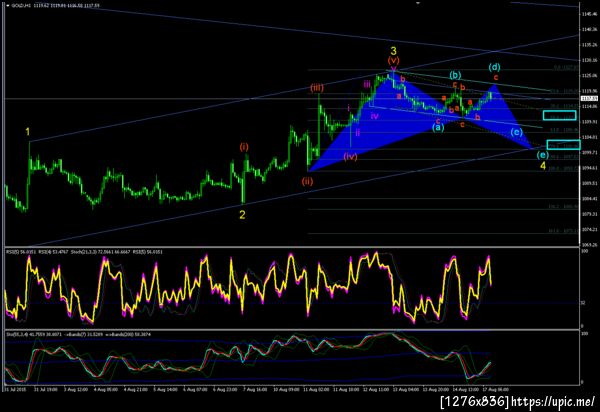This screenshot has height=412, width=600.
Task: Click the 1094.61 price axis label
Action: click(589, 168)
